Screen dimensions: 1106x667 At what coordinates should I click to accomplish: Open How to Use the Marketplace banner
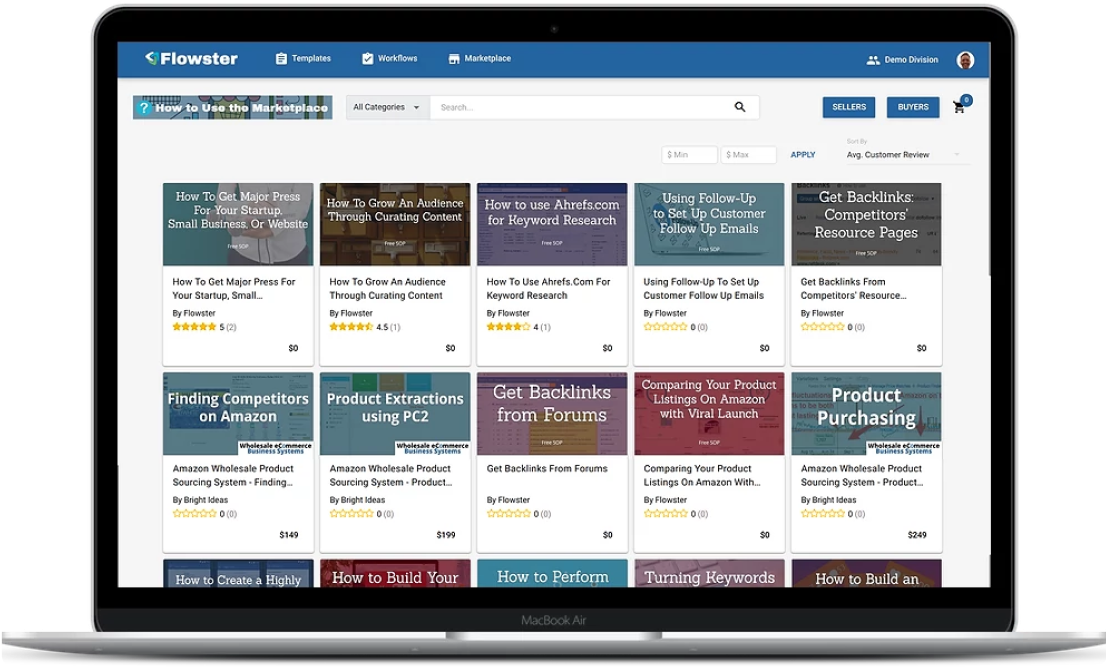tap(233, 108)
